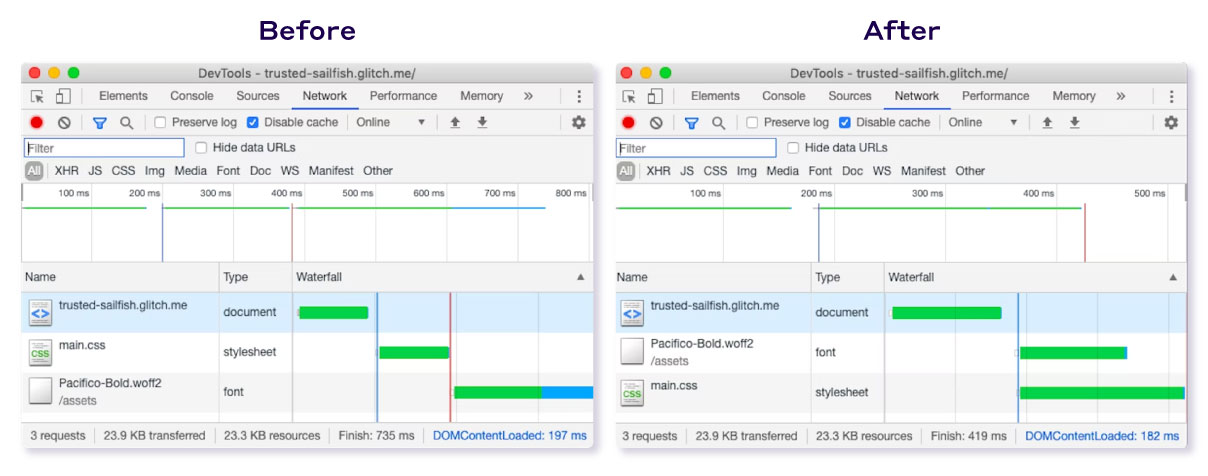This screenshot has height=476, width=1208.
Task: Open Memory tab in After window
Action: [x=1074, y=96]
